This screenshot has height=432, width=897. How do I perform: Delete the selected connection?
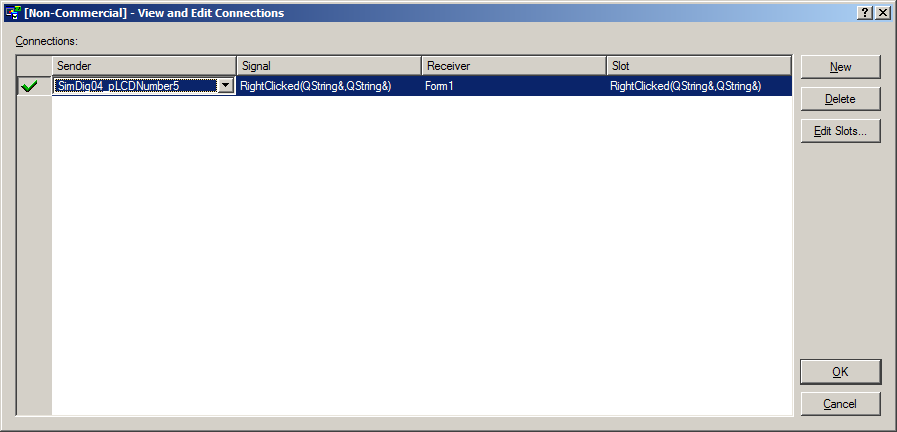coord(840,99)
